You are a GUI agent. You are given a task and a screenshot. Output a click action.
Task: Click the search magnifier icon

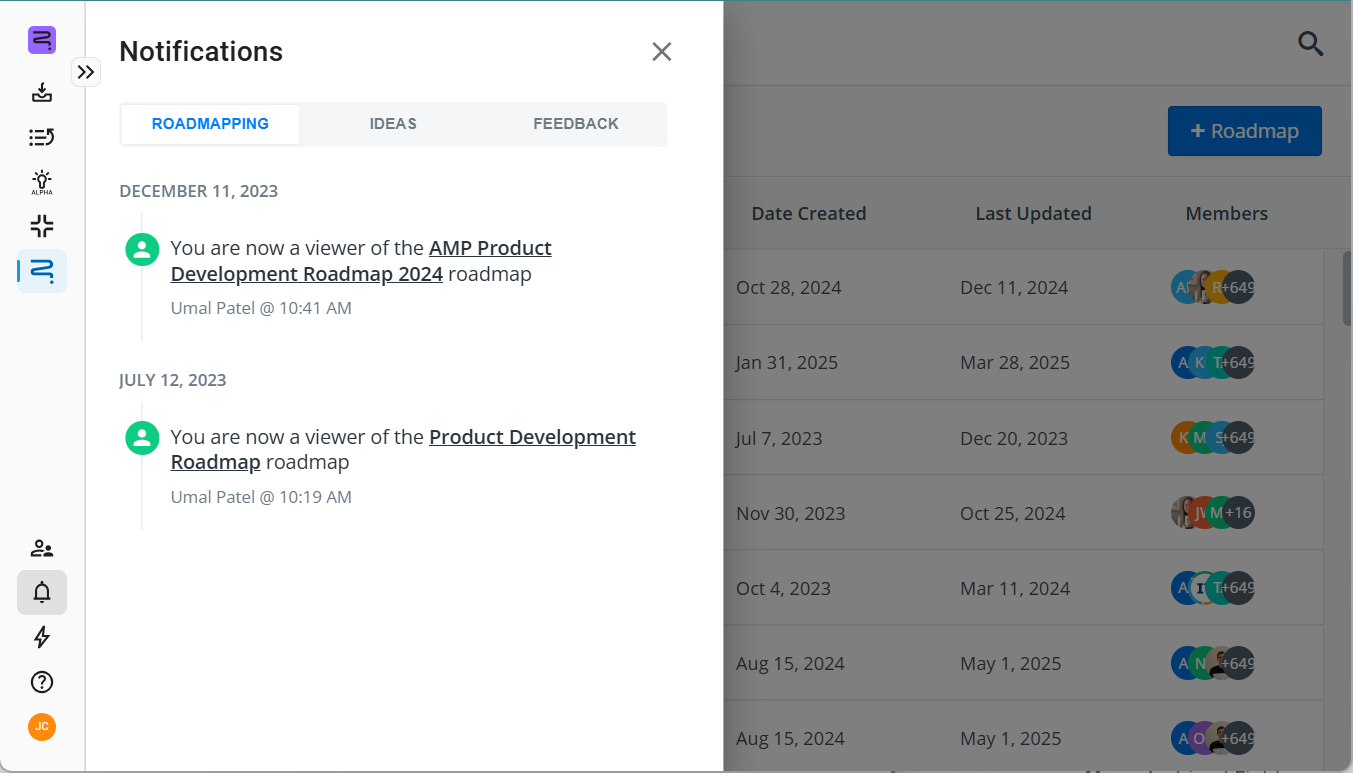(1310, 44)
